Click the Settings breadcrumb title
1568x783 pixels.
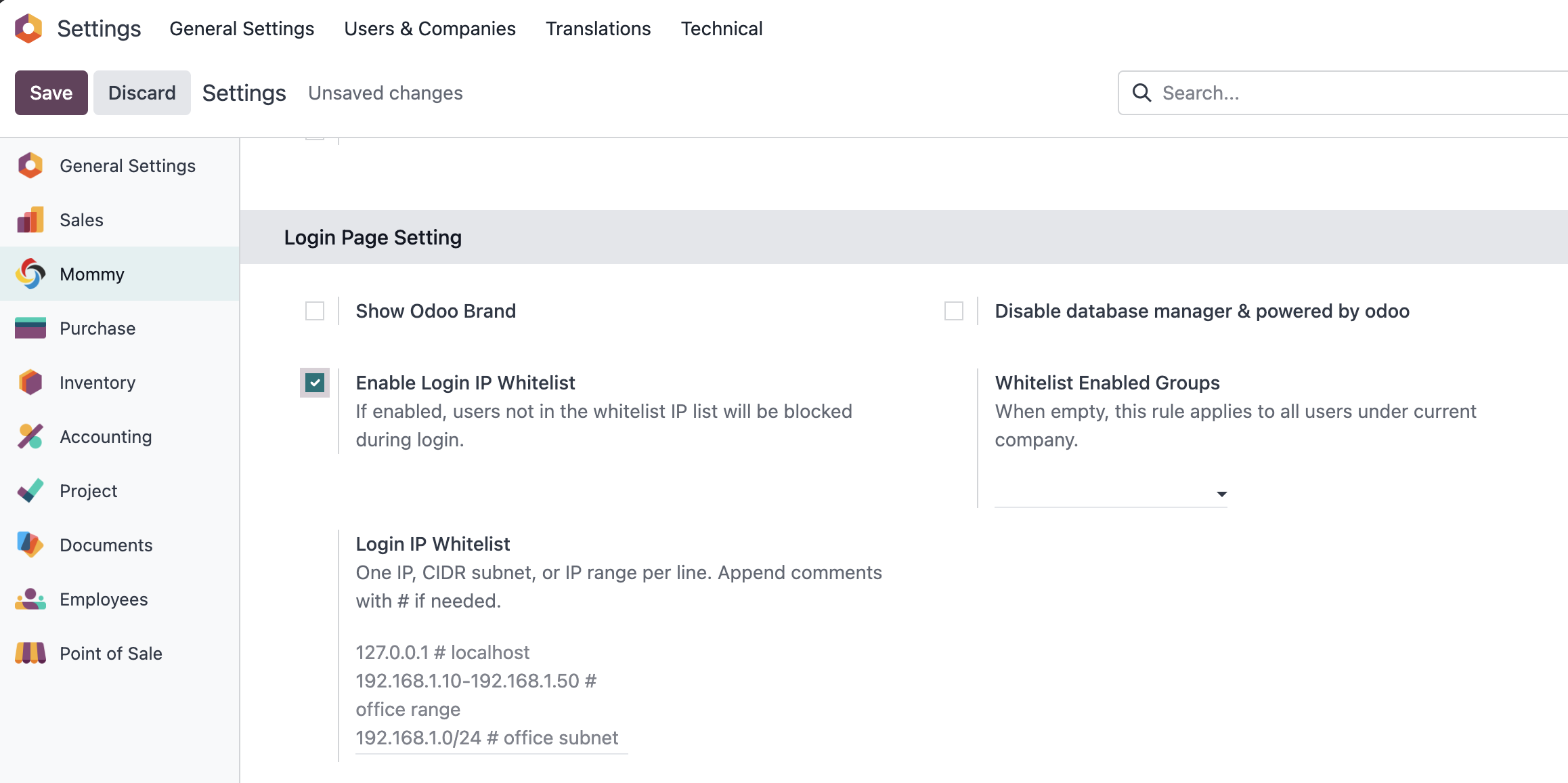[x=244, y=93]
